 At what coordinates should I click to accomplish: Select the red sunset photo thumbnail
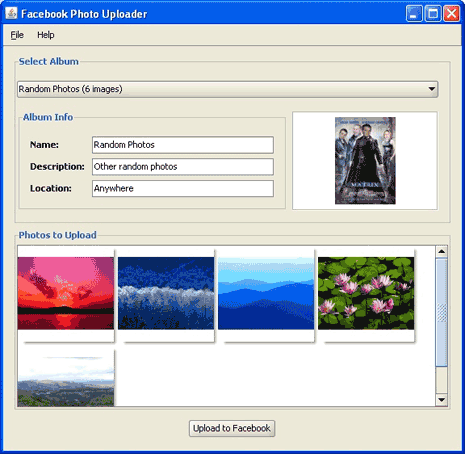pyautogui.click(x=66, y=293)
